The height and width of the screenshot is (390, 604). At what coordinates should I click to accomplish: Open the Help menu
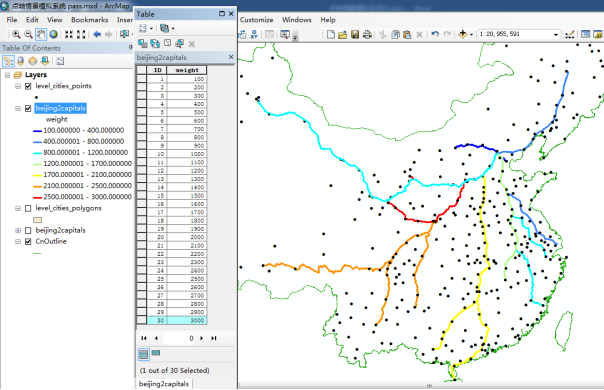pos(328,20)
